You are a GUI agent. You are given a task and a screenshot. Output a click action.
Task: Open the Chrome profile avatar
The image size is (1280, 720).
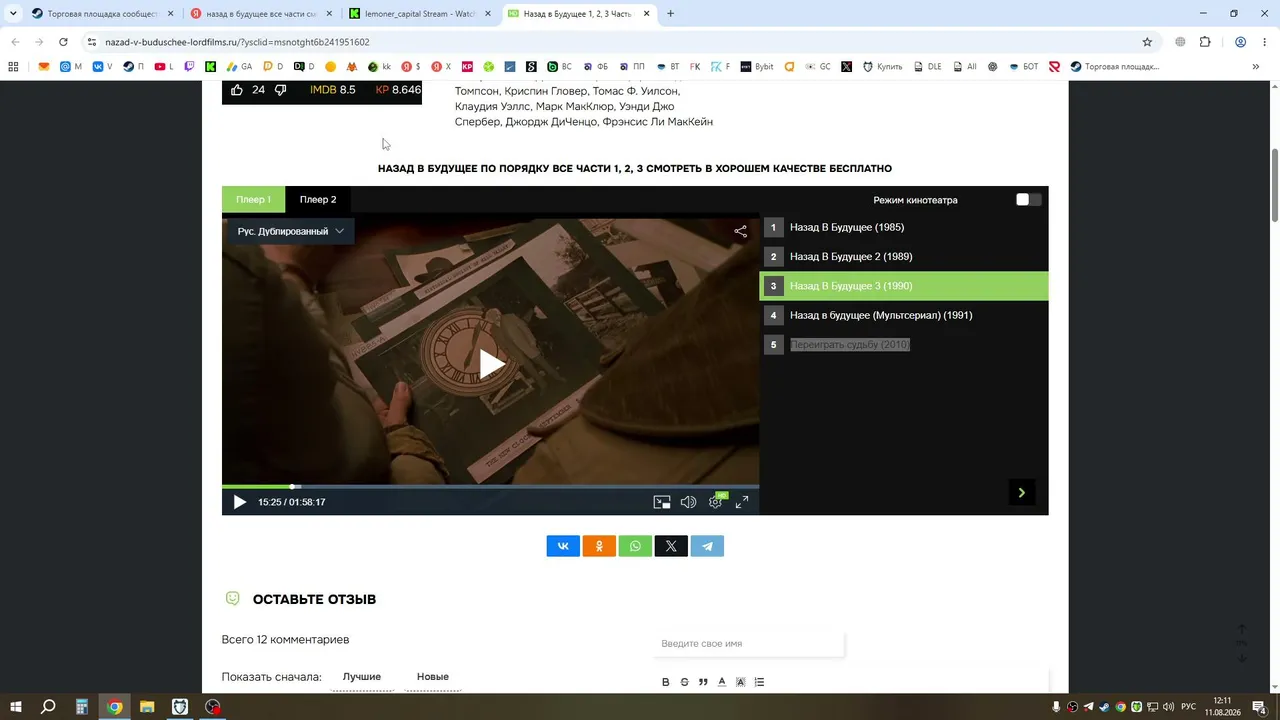(1240, 42)
